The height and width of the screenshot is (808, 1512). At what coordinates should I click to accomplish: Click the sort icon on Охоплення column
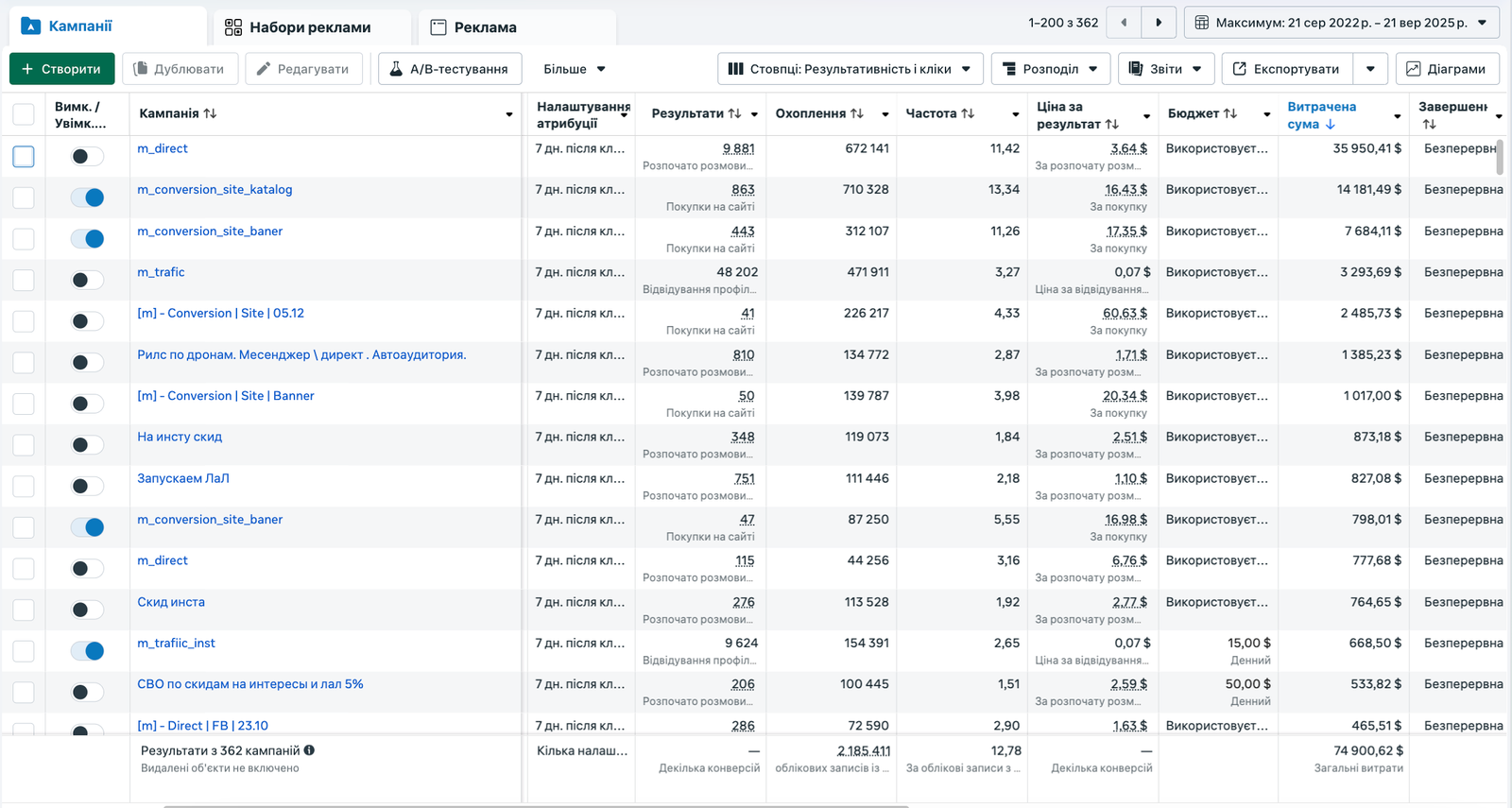point(857,113)
